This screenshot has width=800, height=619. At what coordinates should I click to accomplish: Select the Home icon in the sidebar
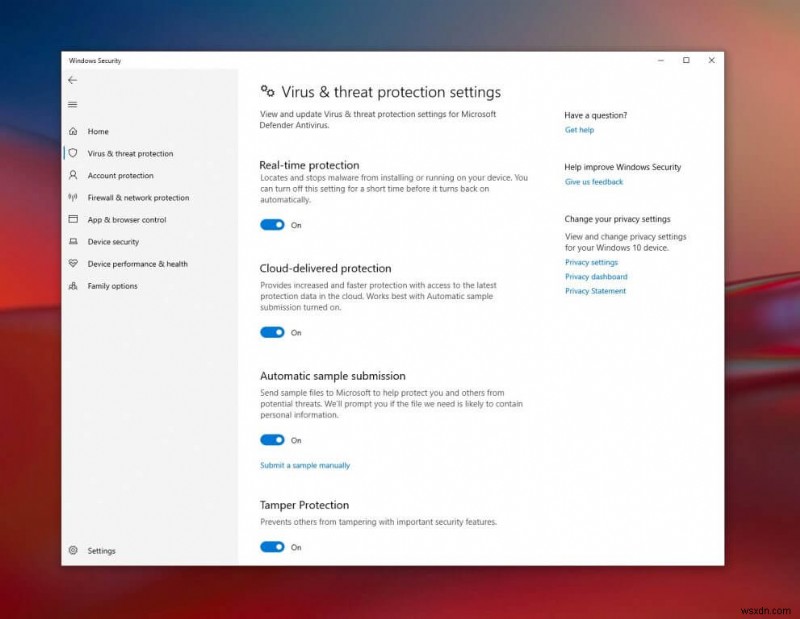pyautogui.click(x=72, y=131)
